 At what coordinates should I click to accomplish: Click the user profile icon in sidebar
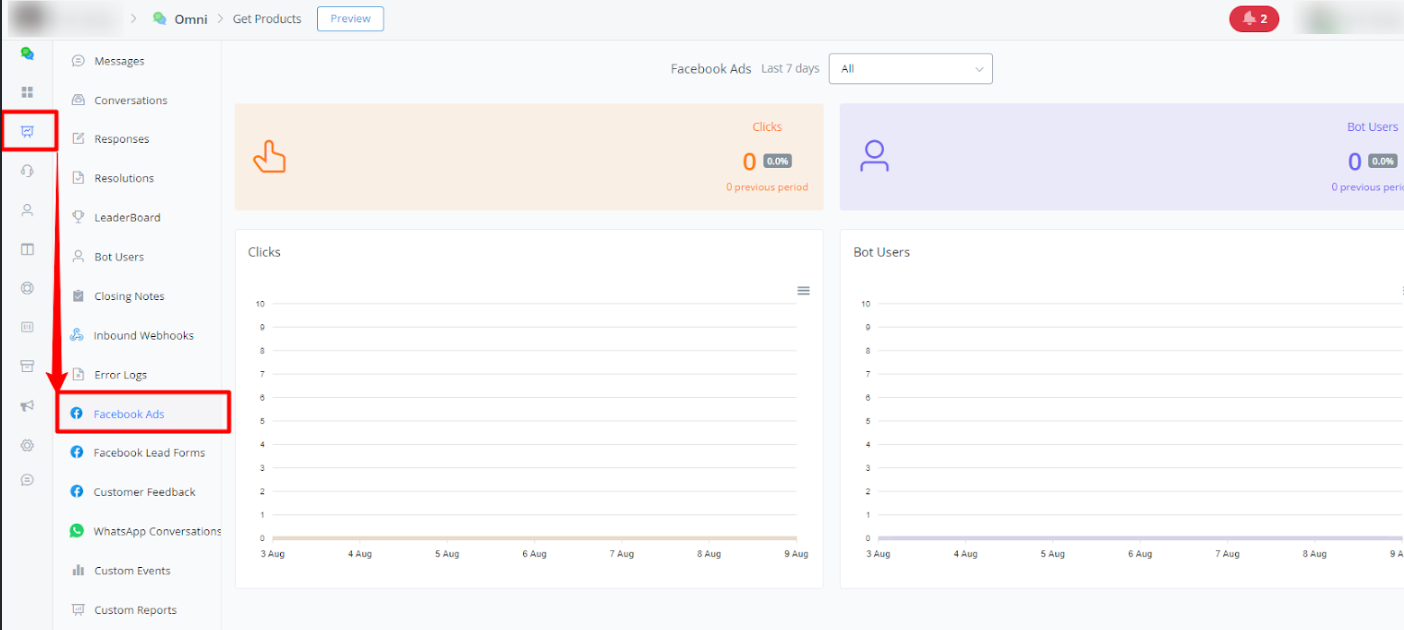pos(27,210)
